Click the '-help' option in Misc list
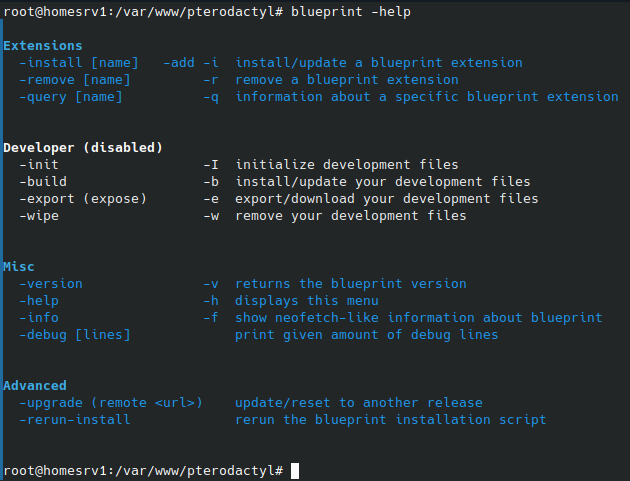Image resolution: width=630 pixels, height=481 pixels. coord(39,301)
